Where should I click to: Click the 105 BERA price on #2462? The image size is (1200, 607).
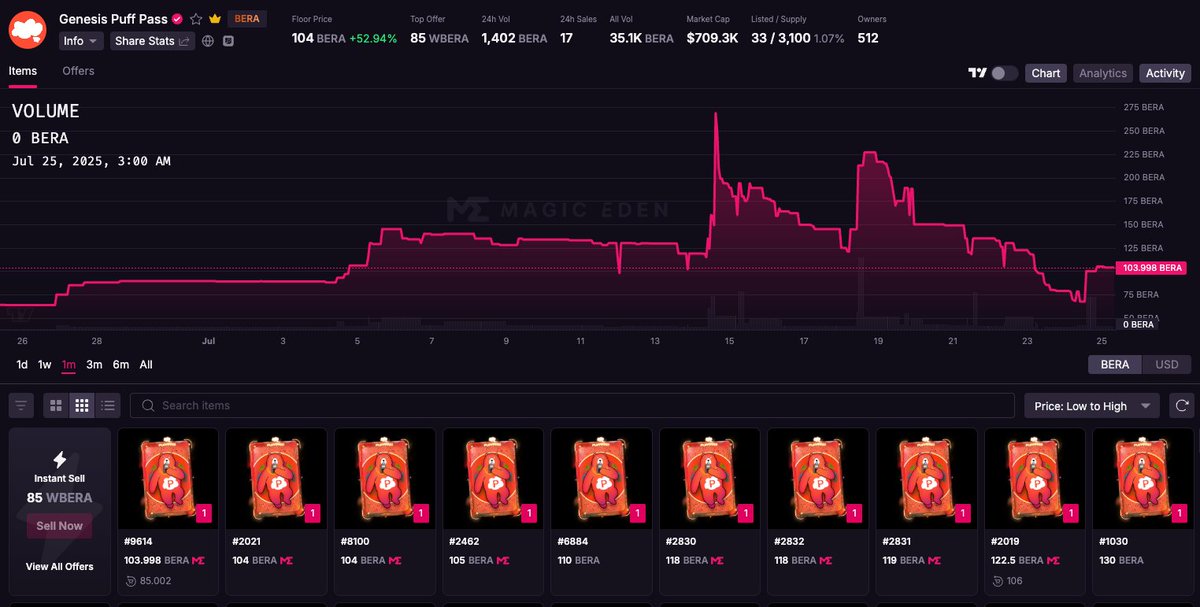[x=470, y=561]
